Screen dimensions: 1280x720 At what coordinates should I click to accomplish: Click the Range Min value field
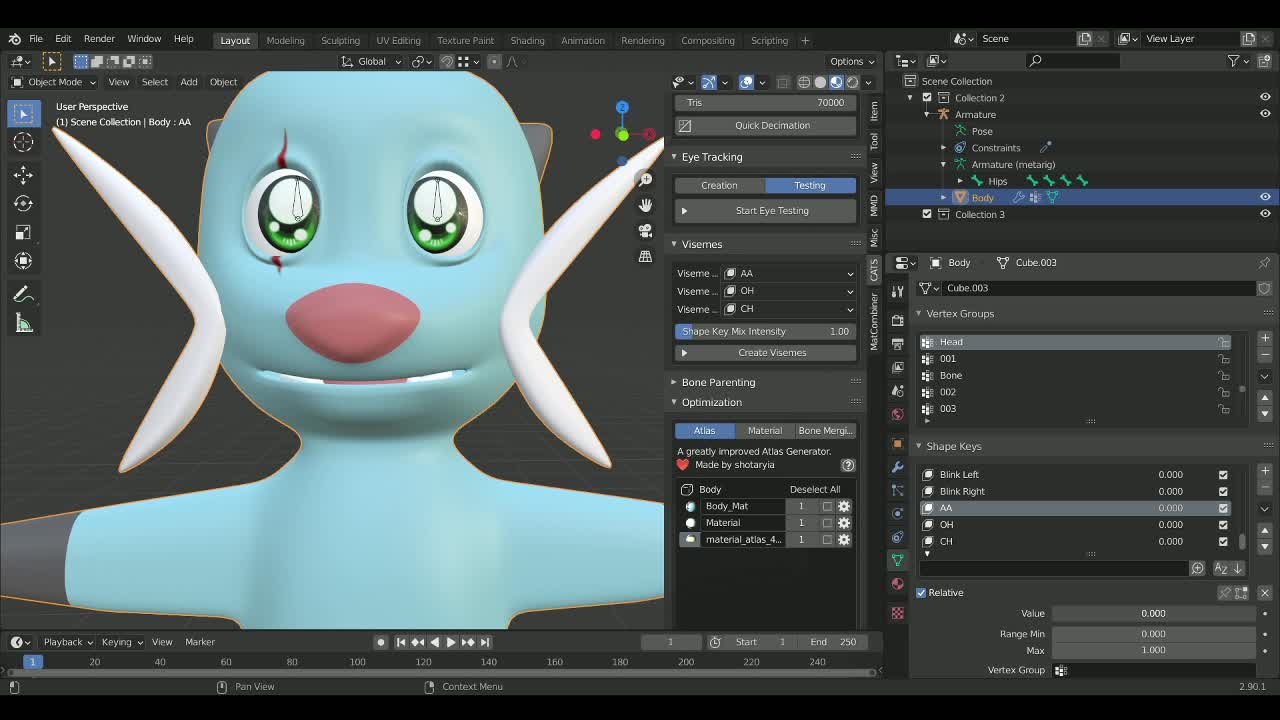[x=1153, y=634]
